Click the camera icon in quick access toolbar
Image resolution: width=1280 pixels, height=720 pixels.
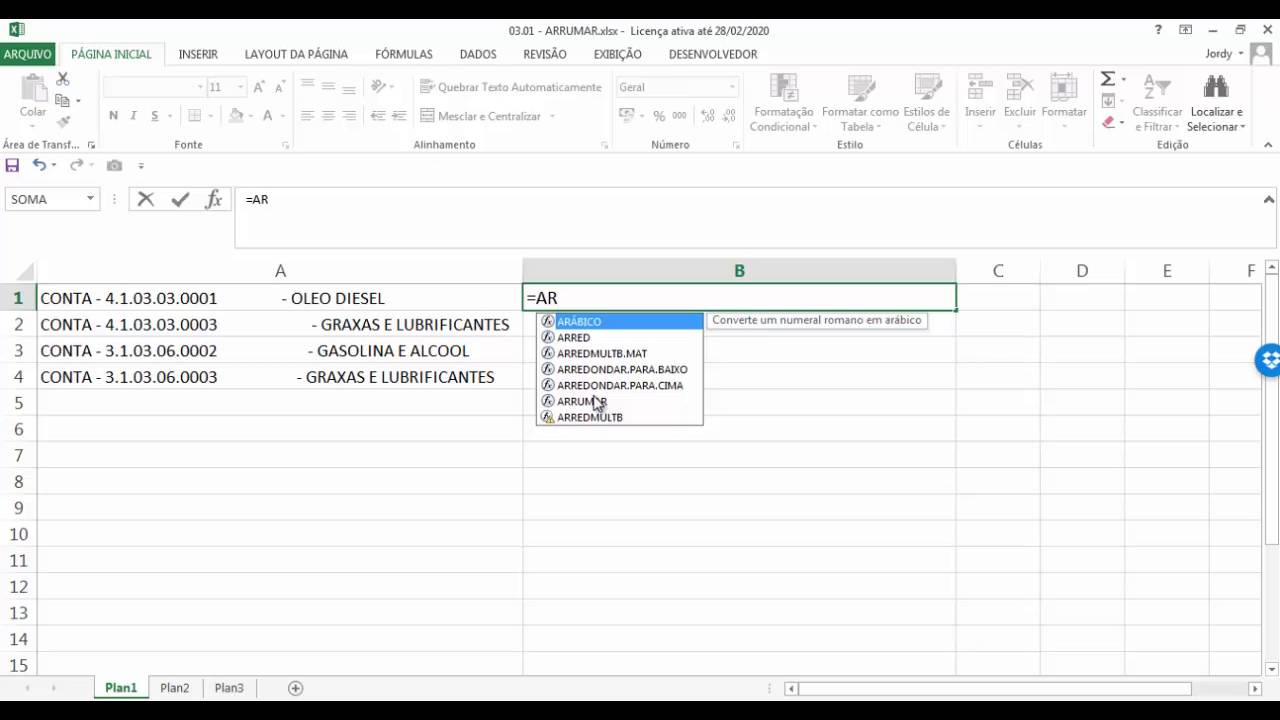tap(114, 165)
